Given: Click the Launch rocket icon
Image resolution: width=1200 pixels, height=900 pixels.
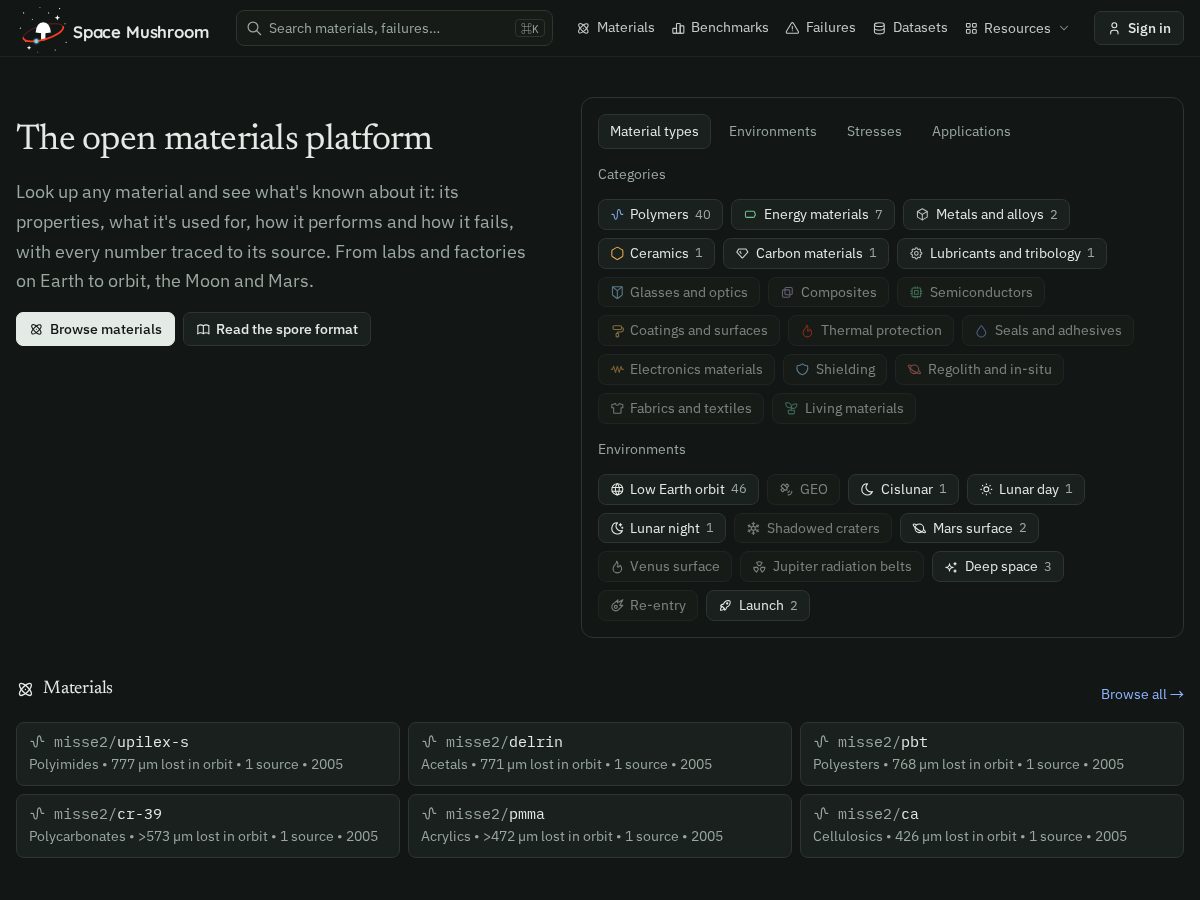Looking at the screenshot, I should pyautogui.click(x=725, y=605).
